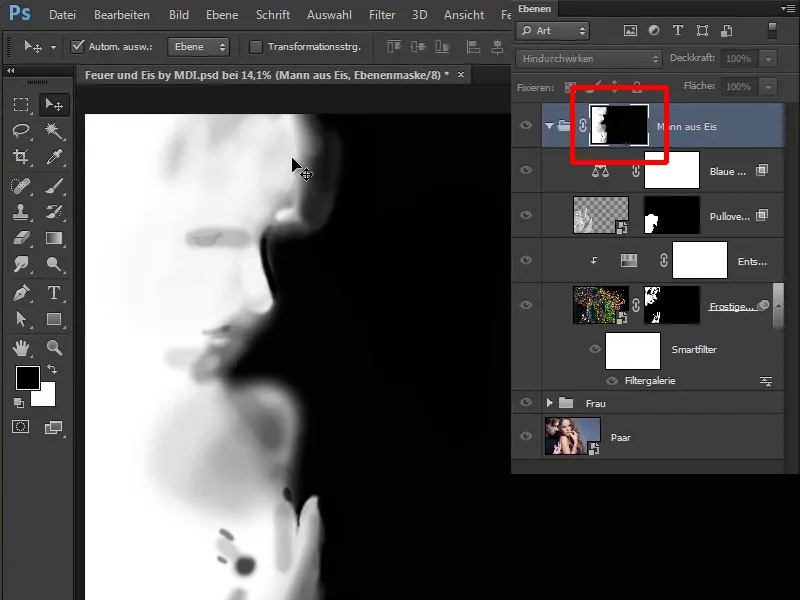
Task: Toggle Quick Mask mode
Action: pyautogui.click(x=21, y=427)
